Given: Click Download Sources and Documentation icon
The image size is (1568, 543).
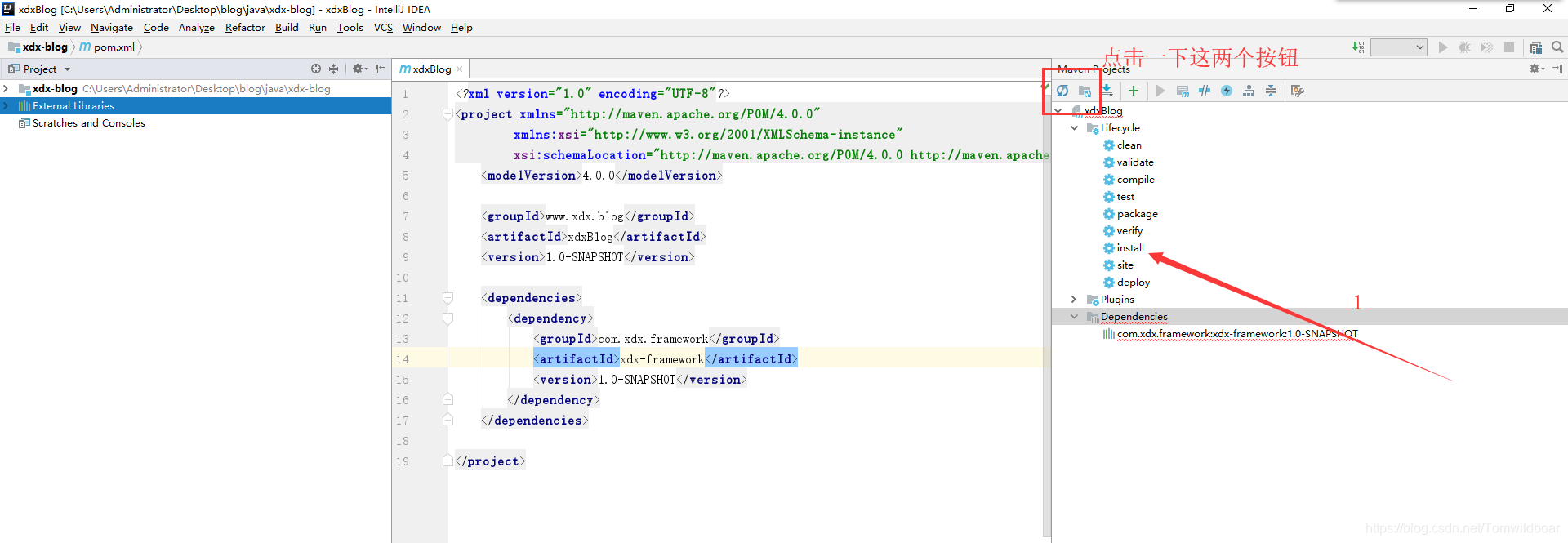Looking at the screenshot, I should pyautogui.click(x=1107, y=91).
